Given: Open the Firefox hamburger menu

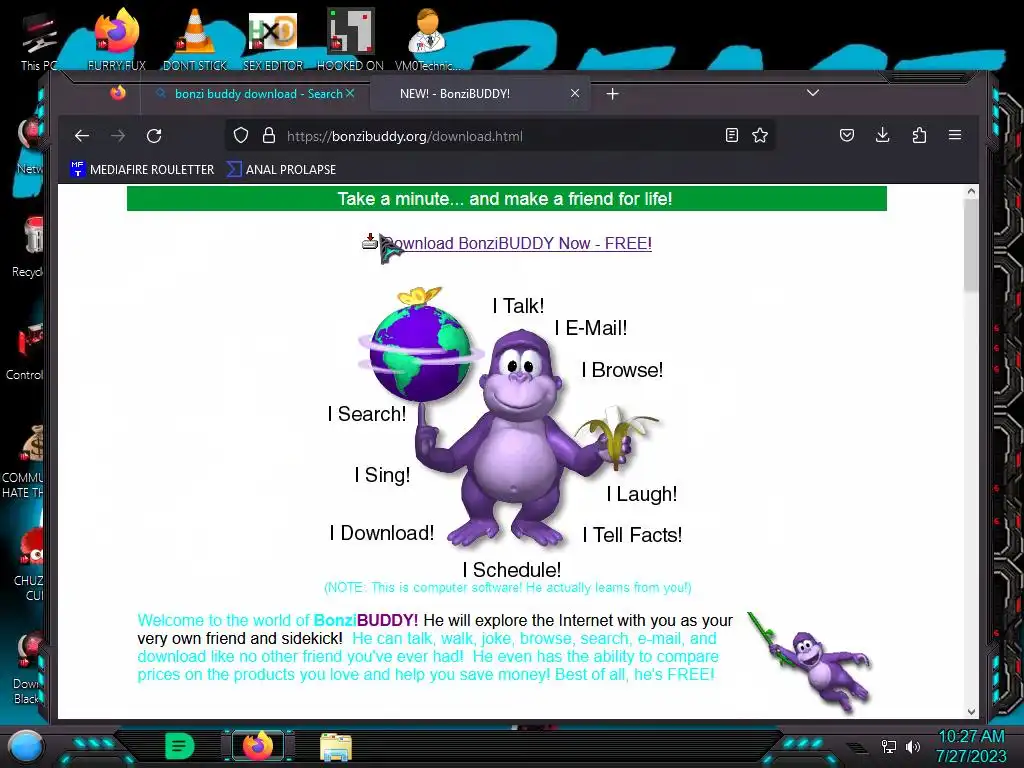Looking at the screenshot, I should click(955, 135).
